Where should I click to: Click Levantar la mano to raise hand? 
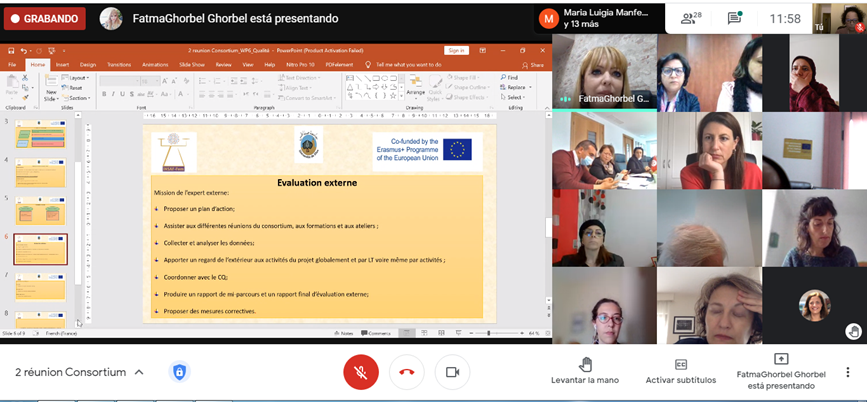(585, 371)
